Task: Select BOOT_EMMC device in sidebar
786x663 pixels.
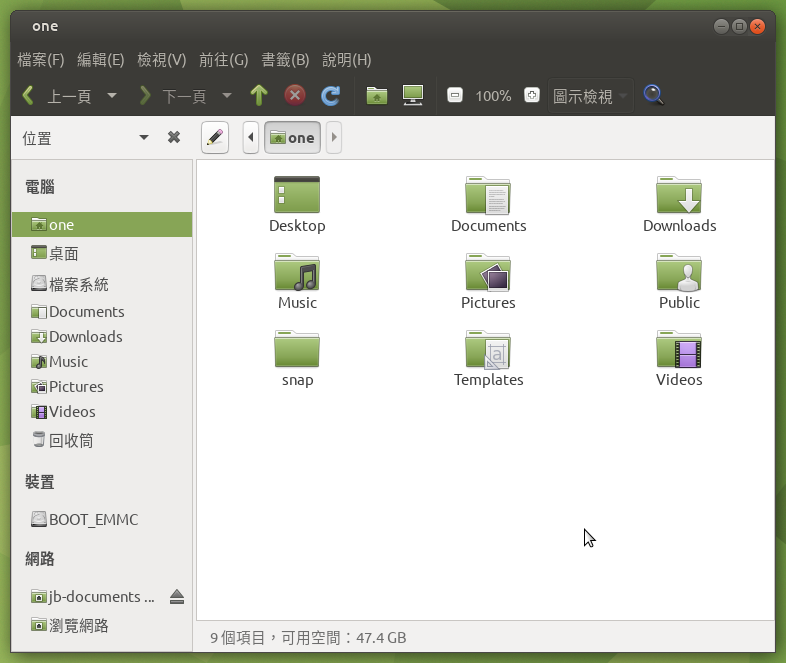Action: (102, 520)
